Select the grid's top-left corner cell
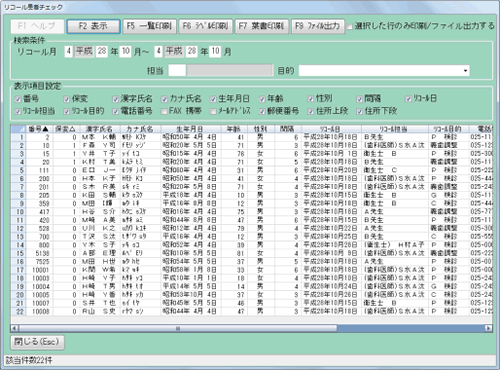Viewport: 500px width, 374px height. (x=18, y=129)
